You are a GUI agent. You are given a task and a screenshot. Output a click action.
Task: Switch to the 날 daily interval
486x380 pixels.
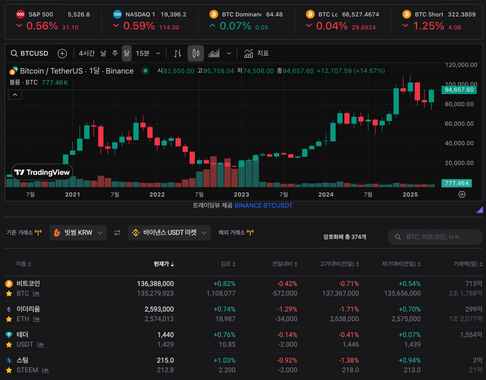104,53
